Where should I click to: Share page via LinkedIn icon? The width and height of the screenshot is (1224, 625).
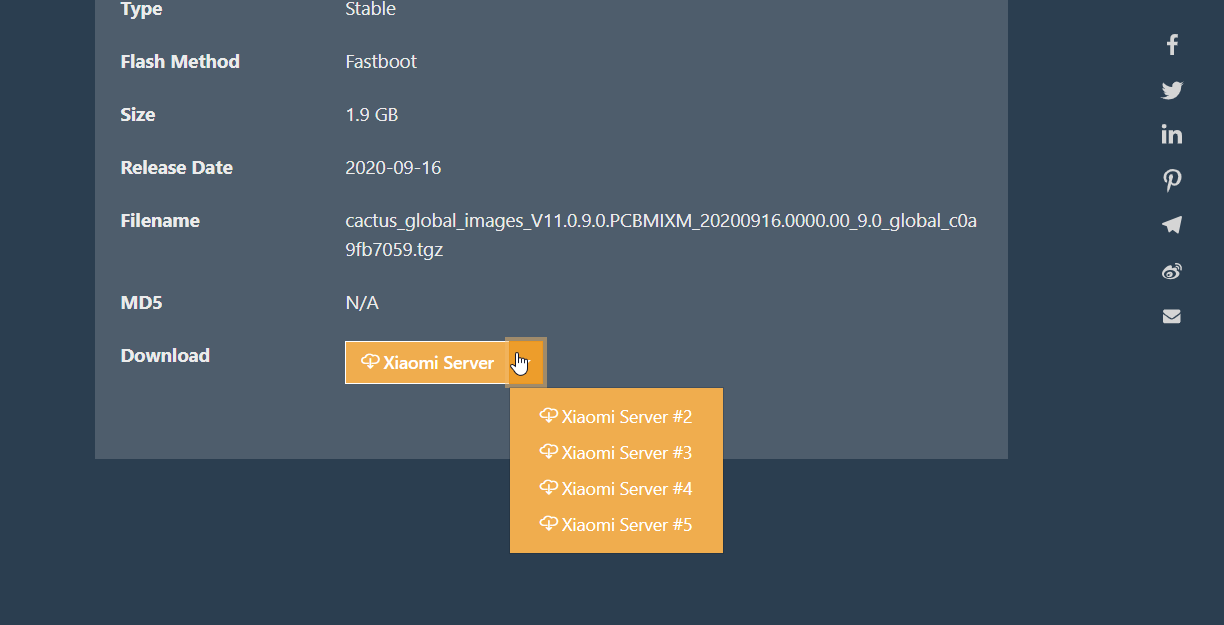(1172, 134)
